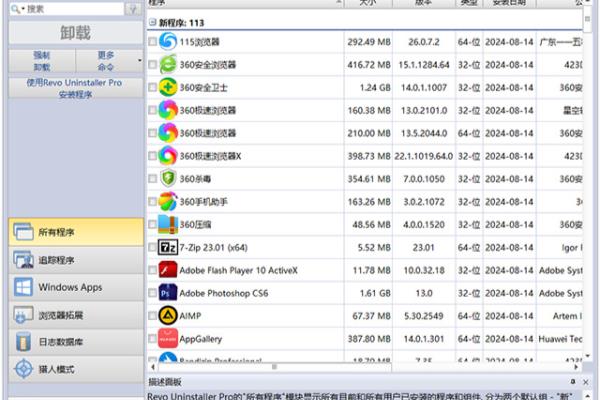Open the 所有程序 module
This screenshot has height=400, width=600.
tap(76, 232)
